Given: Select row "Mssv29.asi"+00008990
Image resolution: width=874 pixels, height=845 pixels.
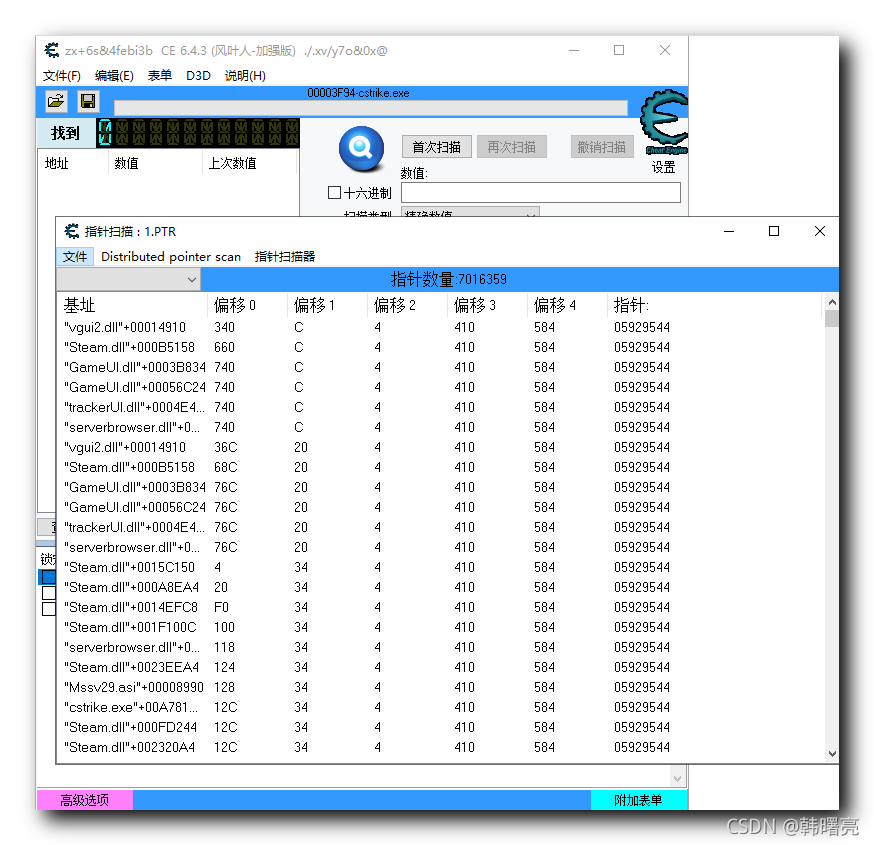Looking at the screenshot, I should 440,687.
